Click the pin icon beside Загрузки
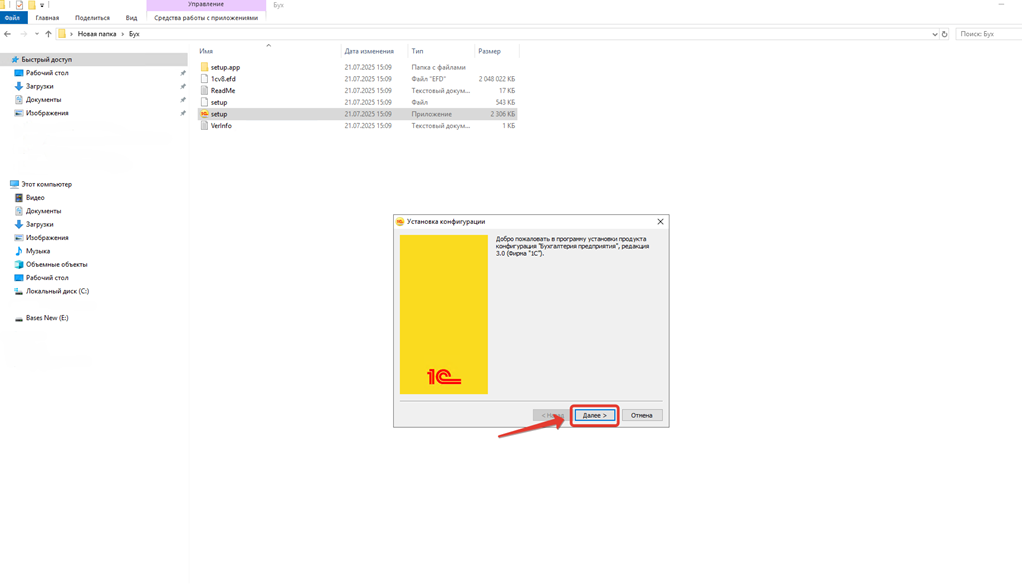The height and width of the screenshot is (584, 1022). click(x=182, y=86)
